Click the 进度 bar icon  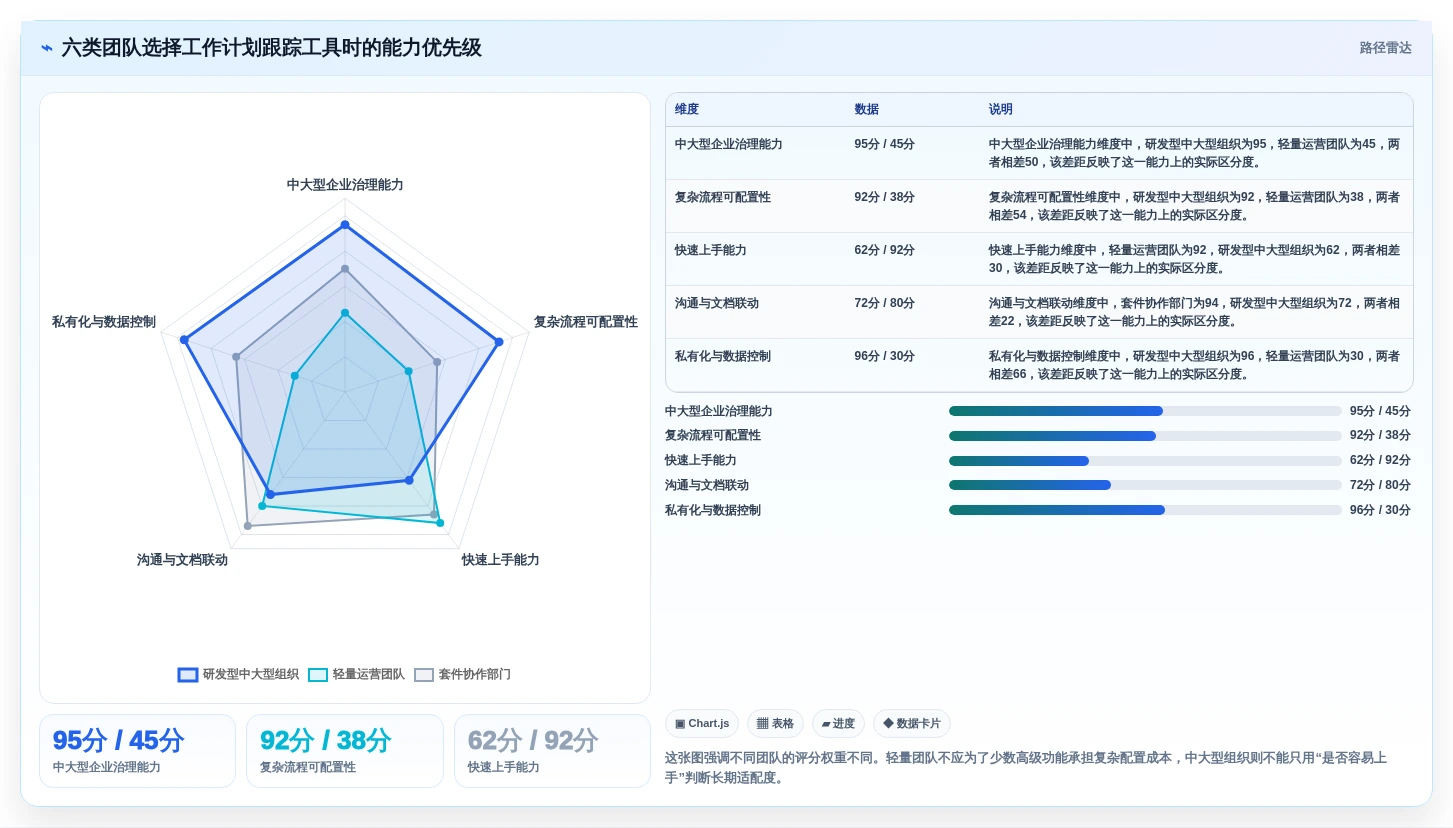point(826,724)
